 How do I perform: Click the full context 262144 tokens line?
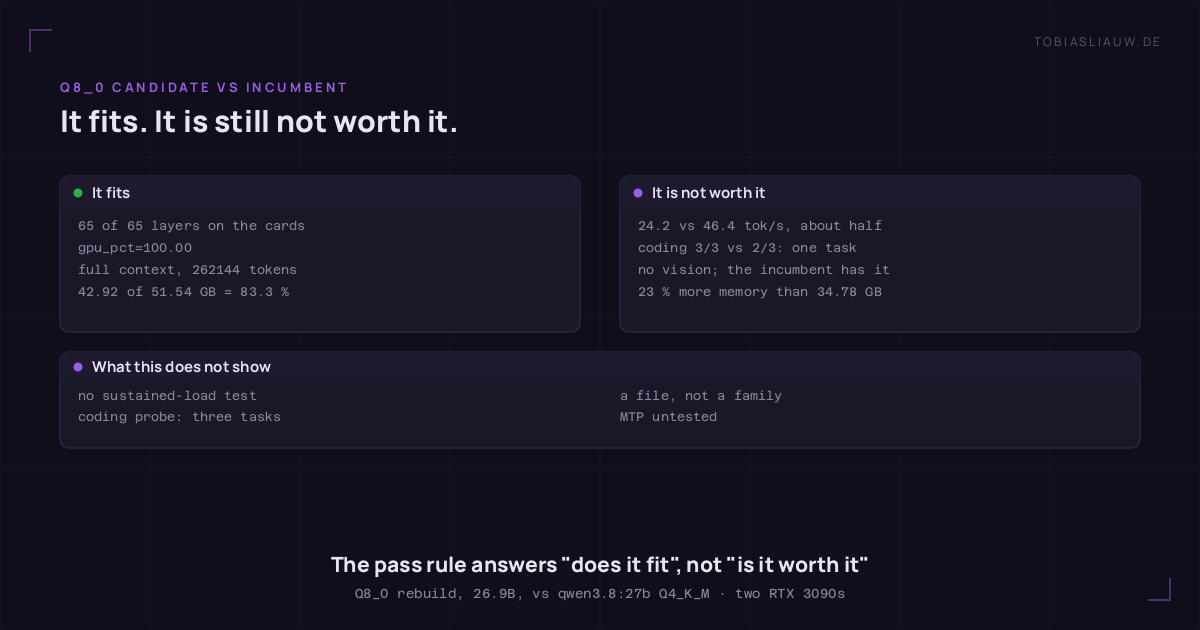click(x=187, y=270)
